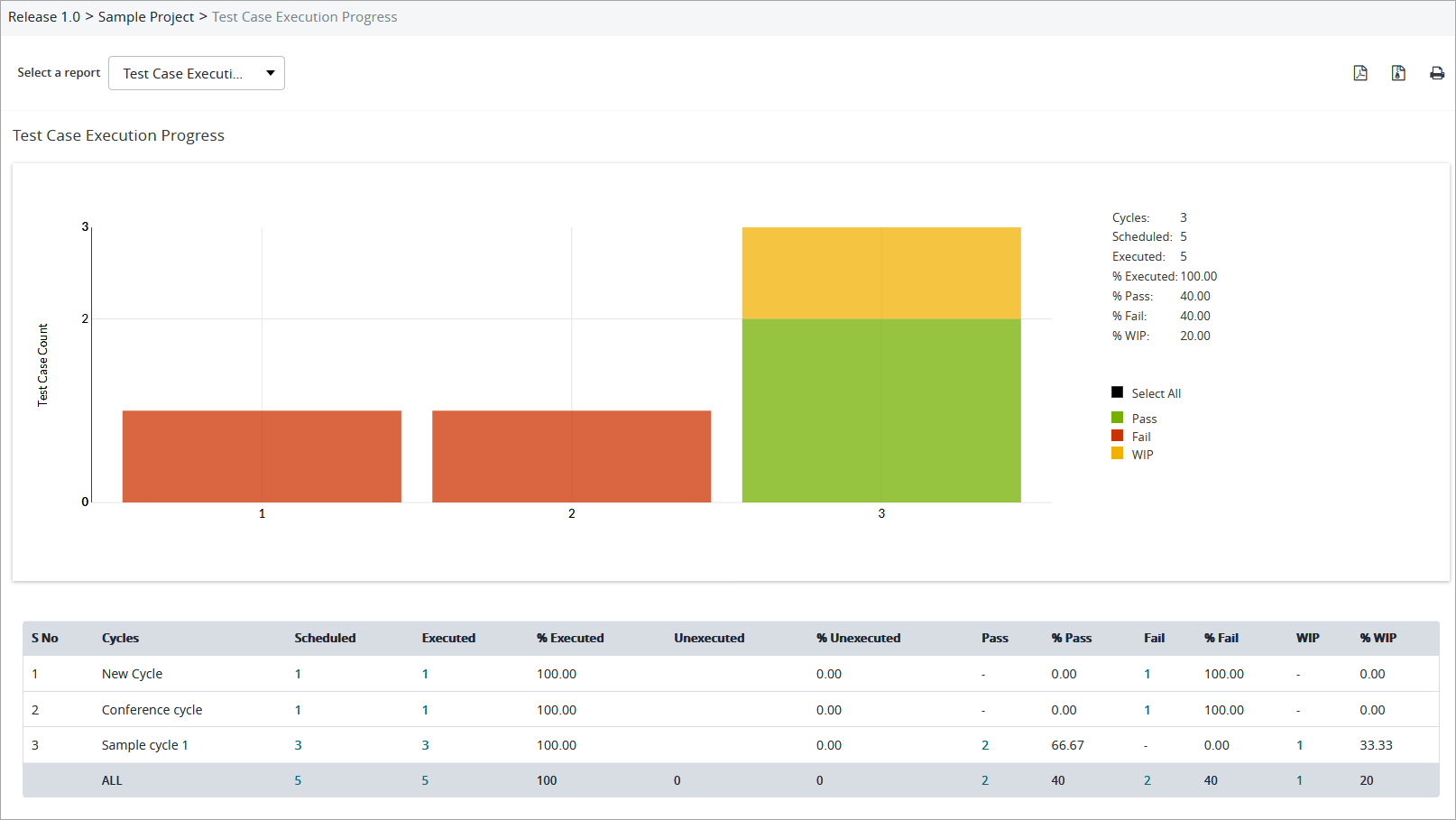Click % Fail value 100.00 for New Cycle
Image resolution: width=1456 pixels, height=820 pixels.
coord(1224,674)
